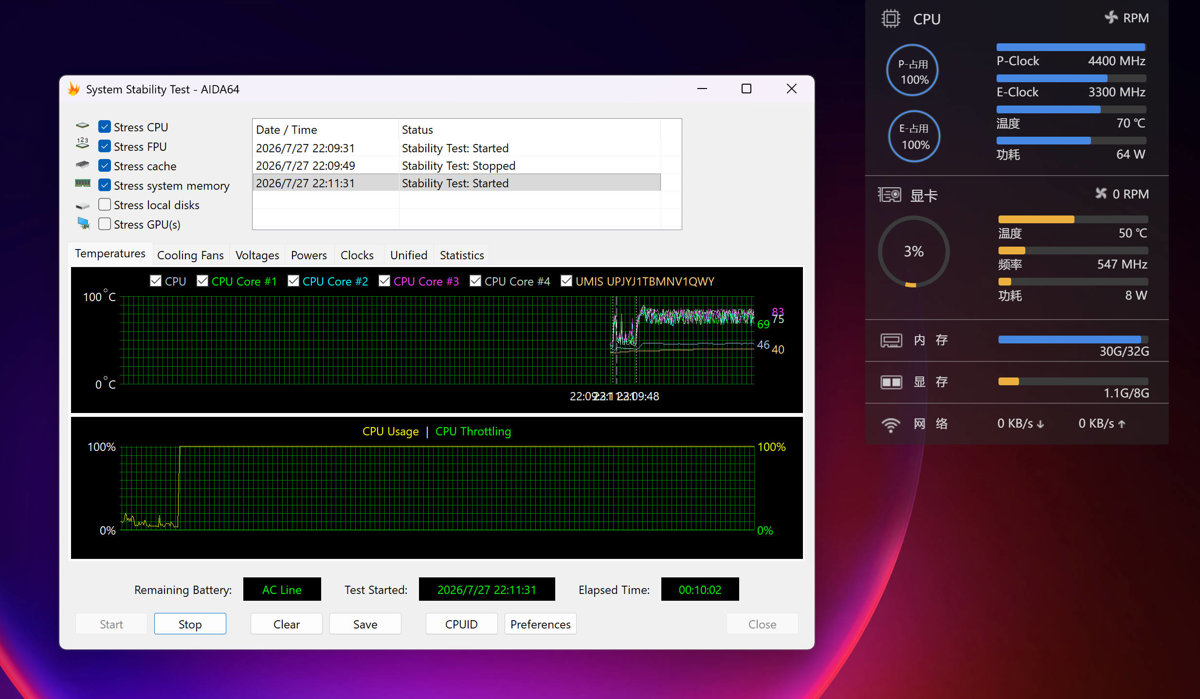Click the 显存 1.1G/8G usage bar
This screenshot has height=699, width=1200.
1073,381
